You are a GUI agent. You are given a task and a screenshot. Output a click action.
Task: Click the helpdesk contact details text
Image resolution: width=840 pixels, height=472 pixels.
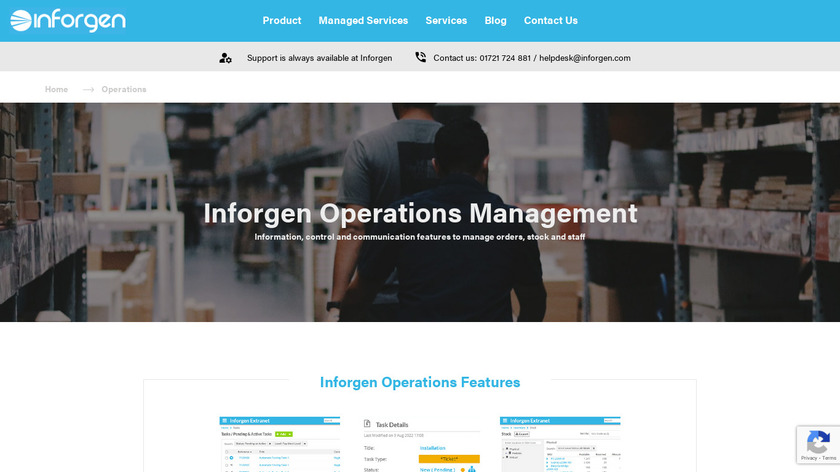pyautogui.click(x=532, y=58)
